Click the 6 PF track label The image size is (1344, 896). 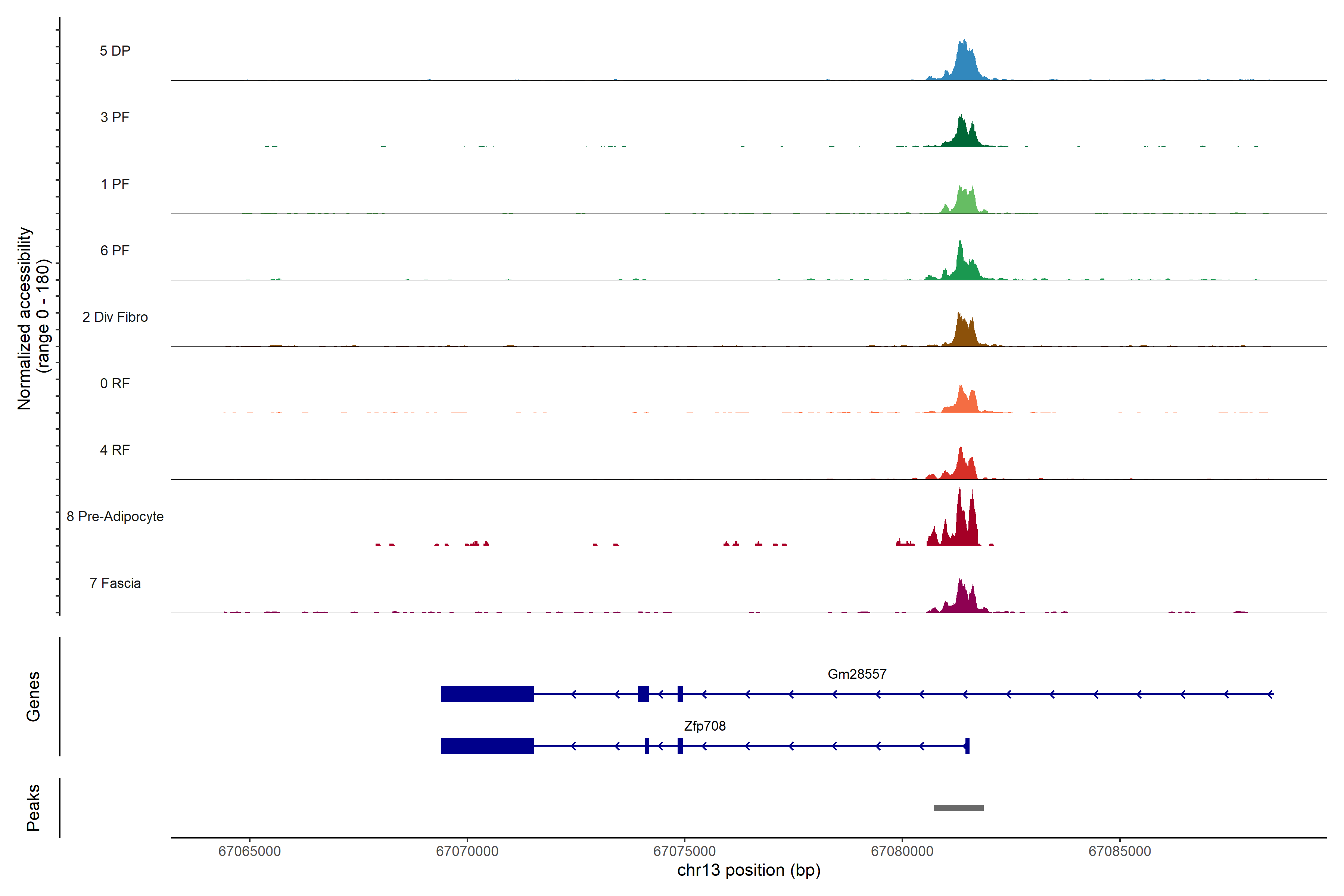(x=115, y=250)
